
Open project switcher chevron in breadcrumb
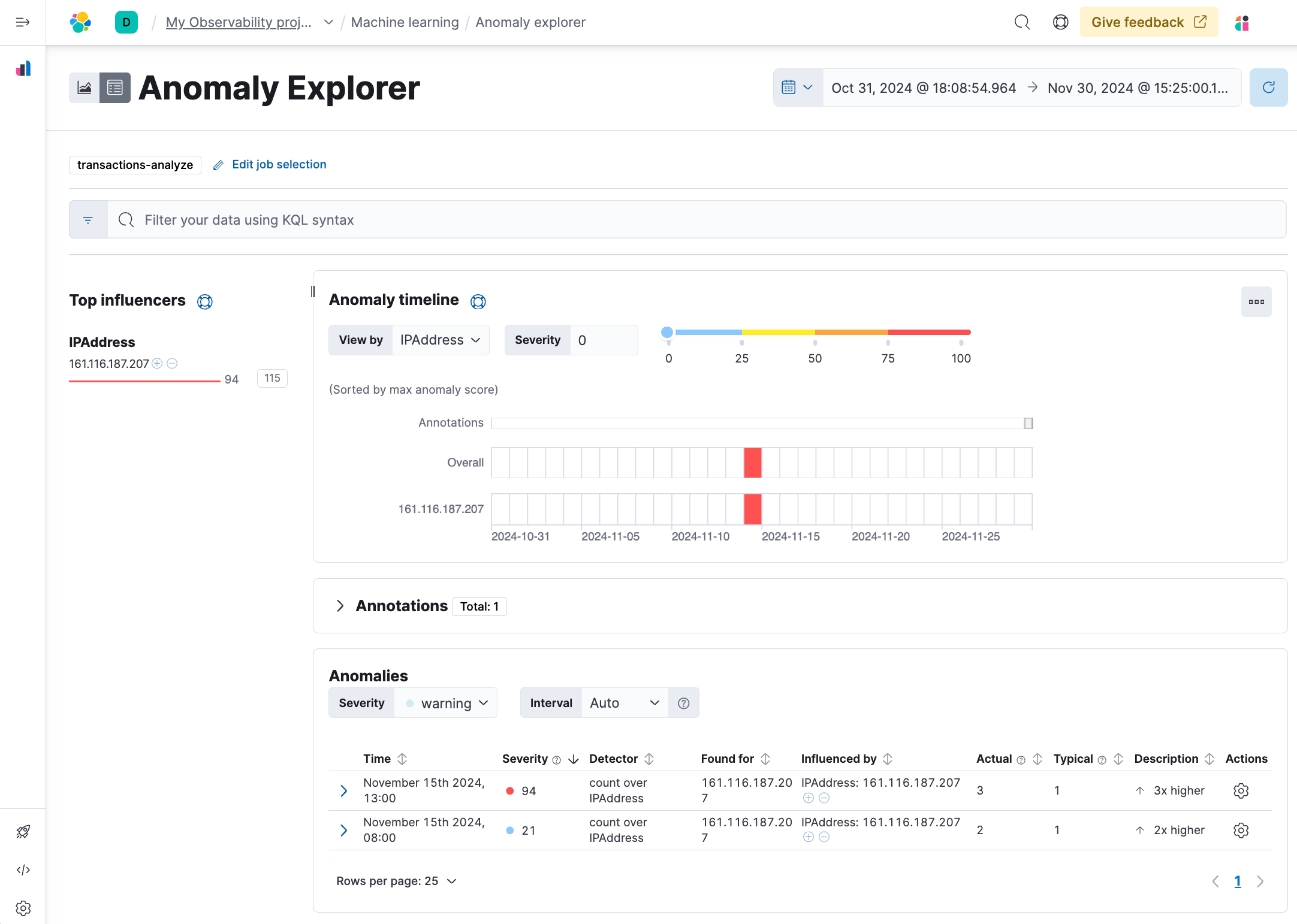pos(328,22)
